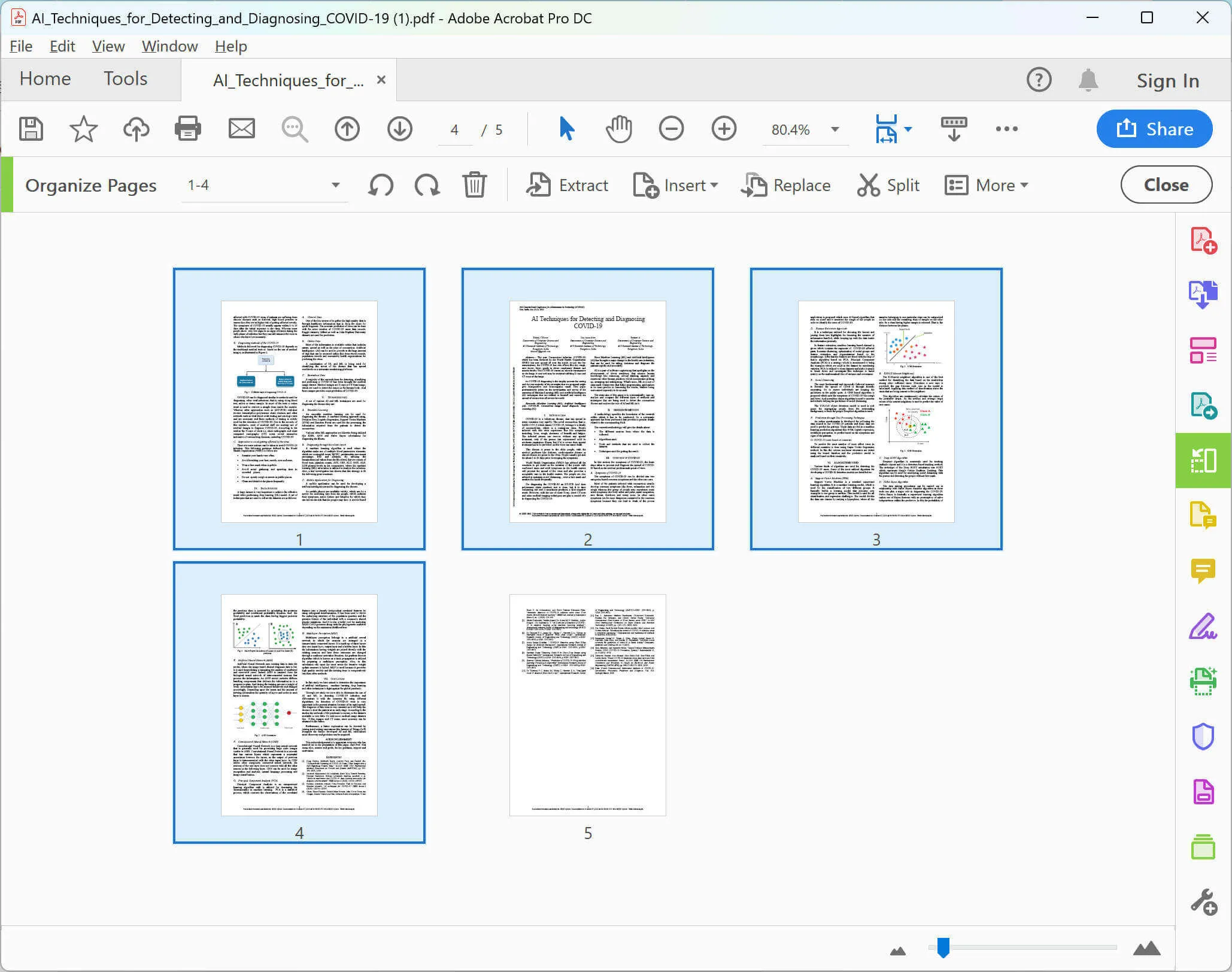Open the Home tab
Screen dimensions: 1232x972
45,79
